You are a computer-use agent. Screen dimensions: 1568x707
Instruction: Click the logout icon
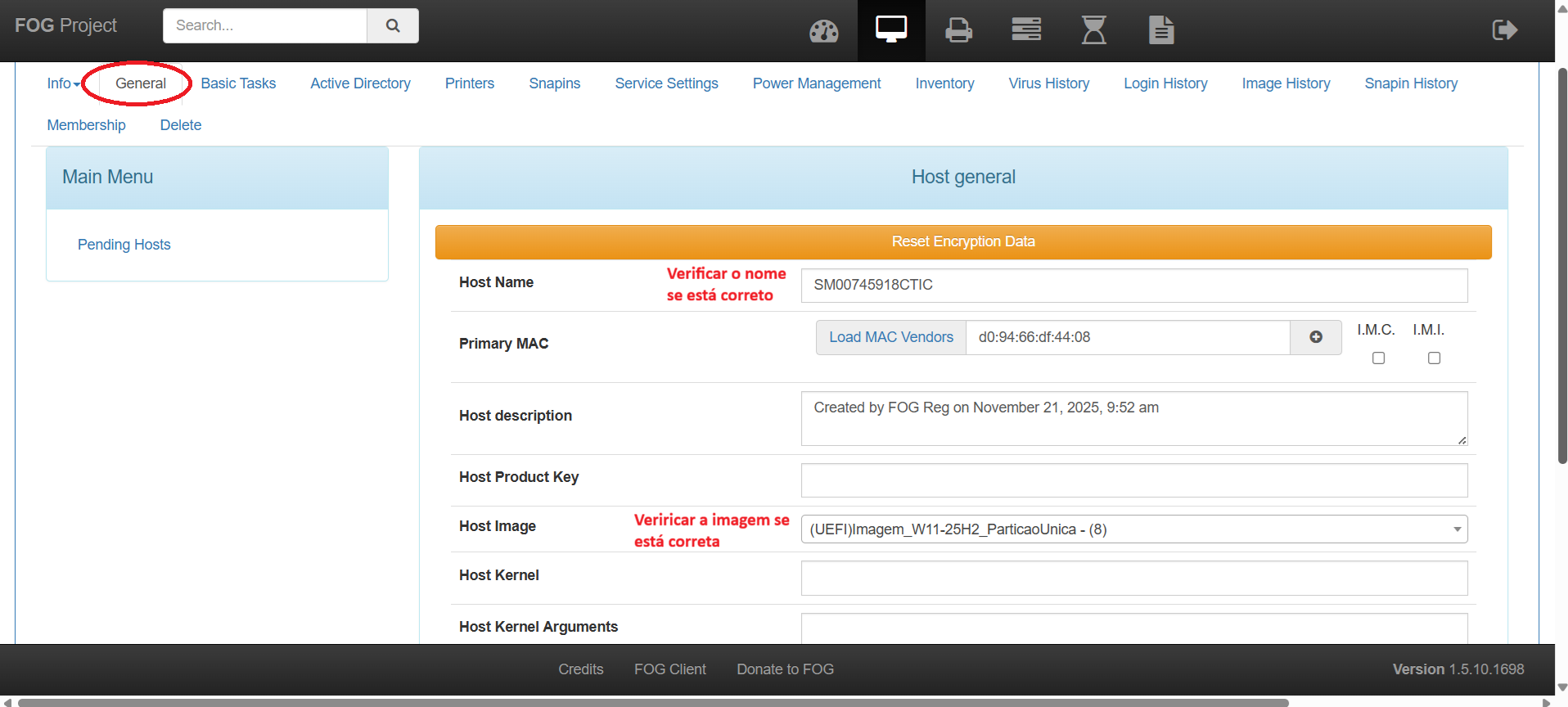tap(1504, 30)
